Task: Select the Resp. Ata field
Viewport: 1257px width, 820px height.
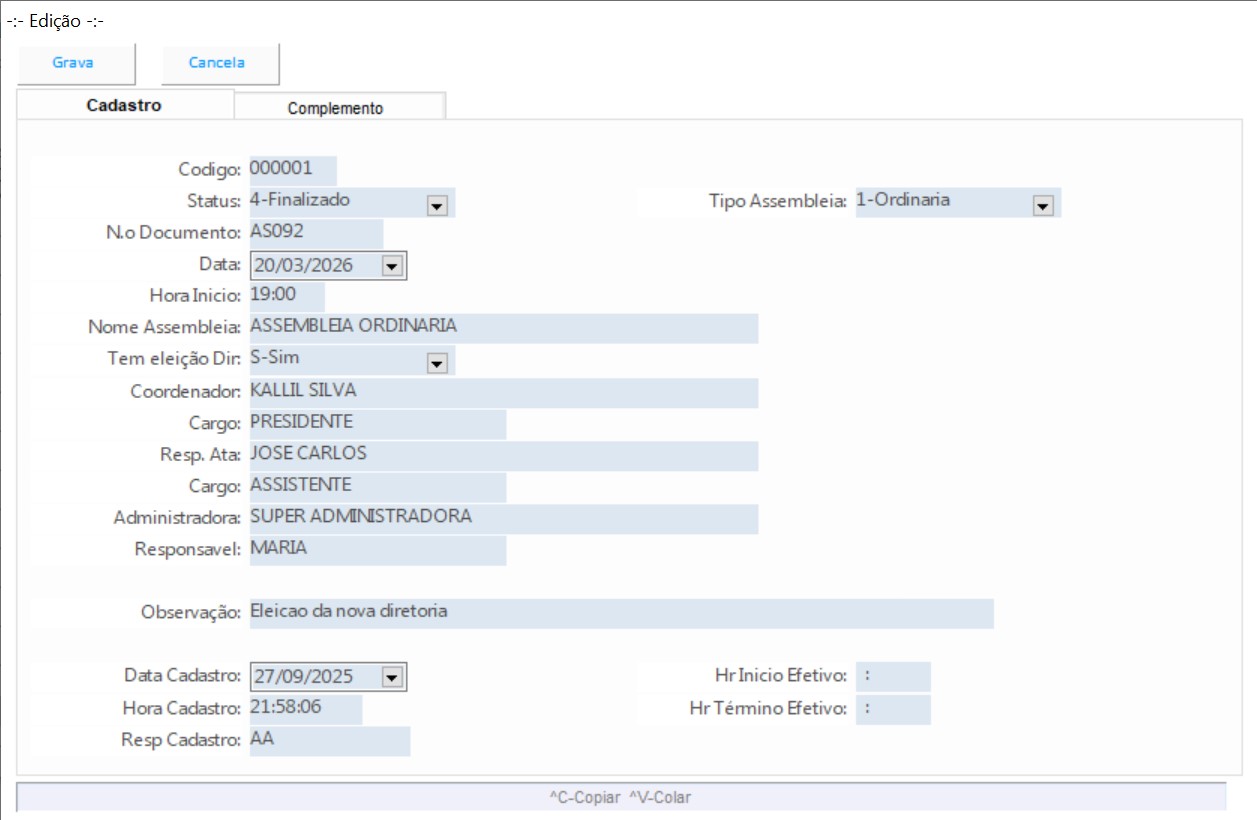Action: click(x=502, y=454)
